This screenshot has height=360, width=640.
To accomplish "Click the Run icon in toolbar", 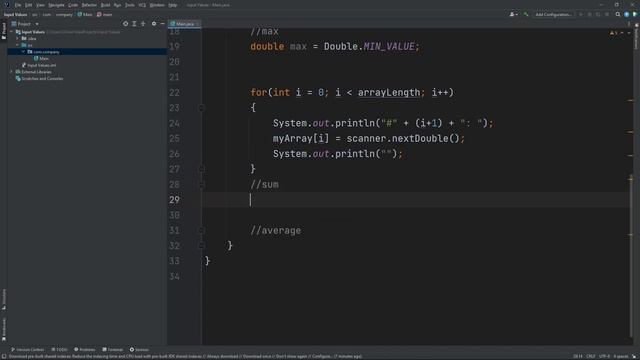I will click(581, 15).
